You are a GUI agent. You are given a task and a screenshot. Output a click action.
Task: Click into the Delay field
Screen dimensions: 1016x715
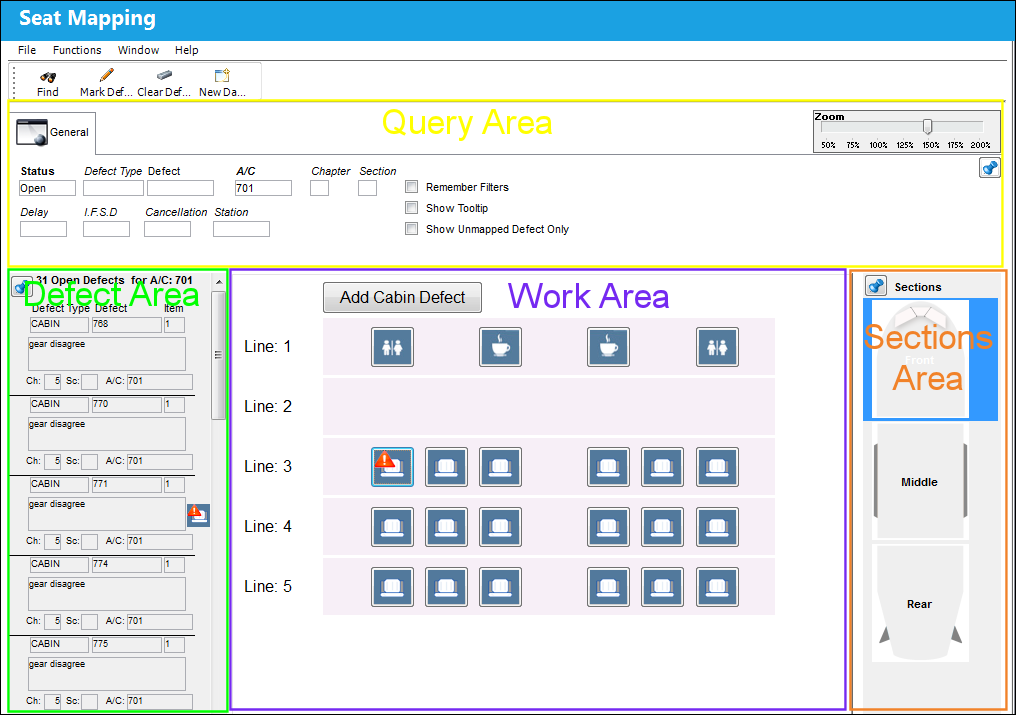pyautogui.click(x=43, y=229)
